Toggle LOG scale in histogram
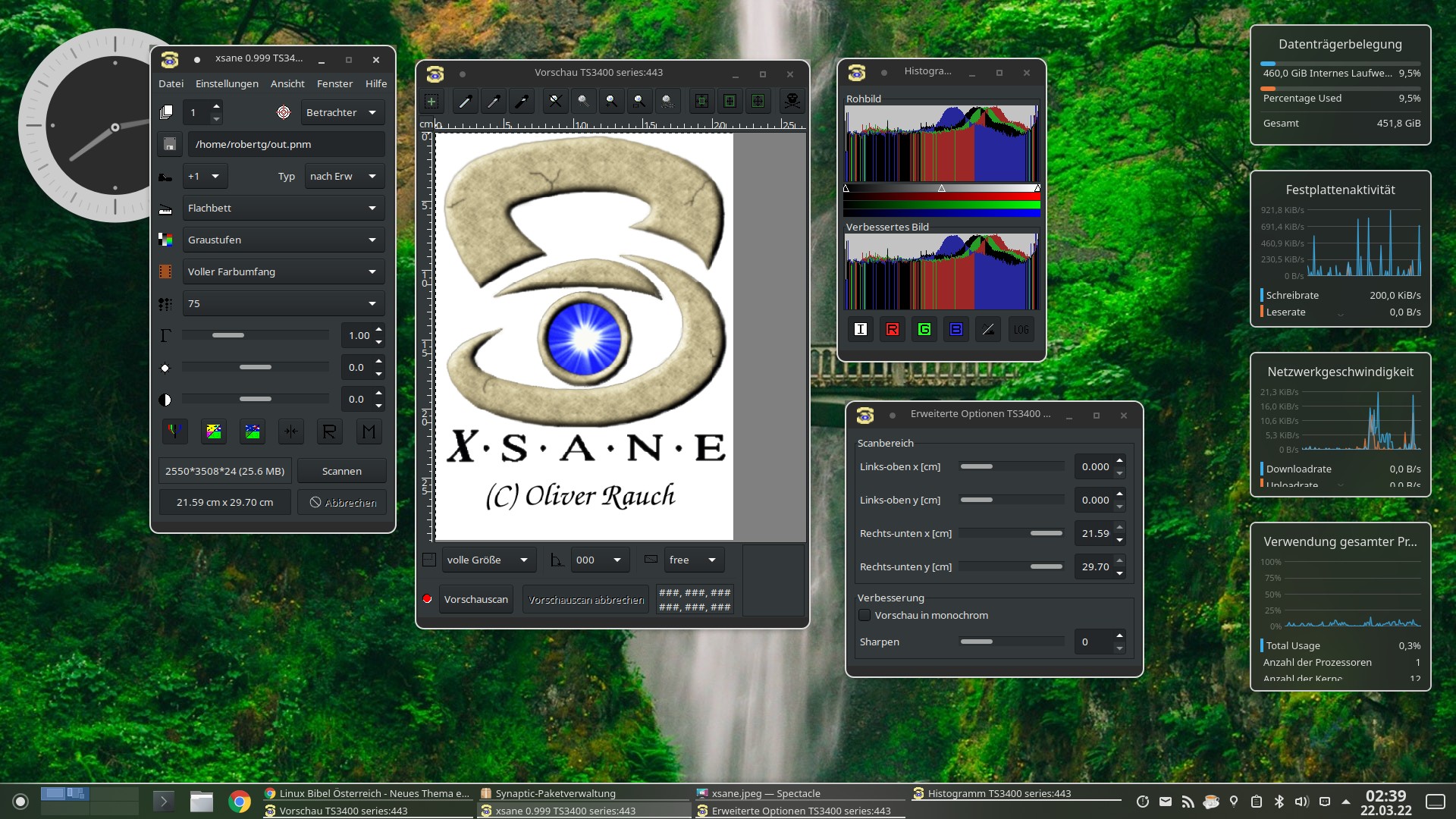This screenshot has height=819, width=1456. 1021,329
